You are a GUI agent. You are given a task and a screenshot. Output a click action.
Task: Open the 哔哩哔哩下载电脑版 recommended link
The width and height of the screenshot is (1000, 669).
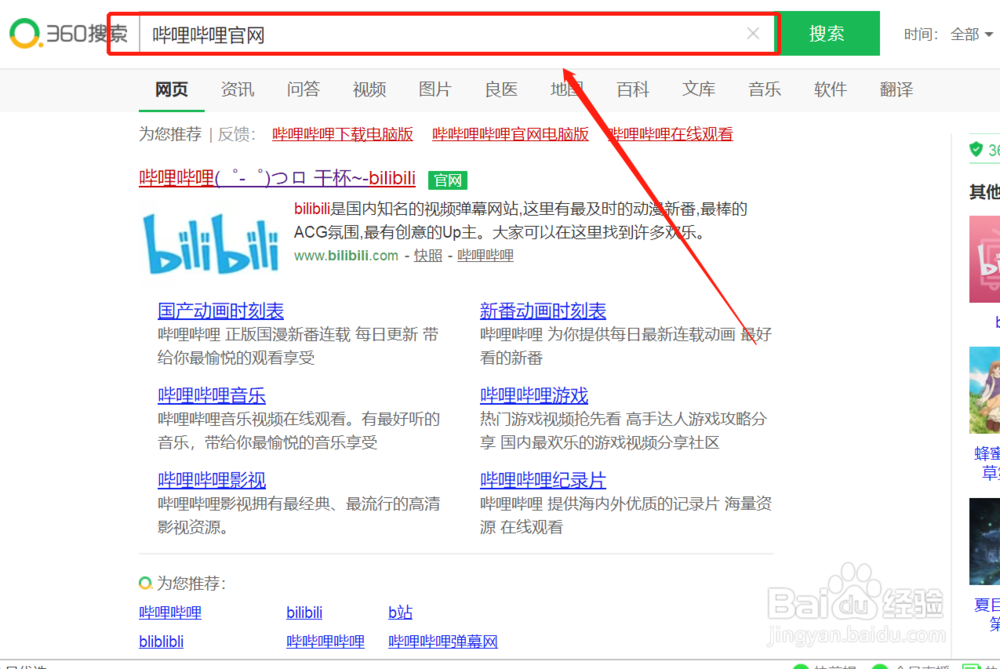coord(343,134)
